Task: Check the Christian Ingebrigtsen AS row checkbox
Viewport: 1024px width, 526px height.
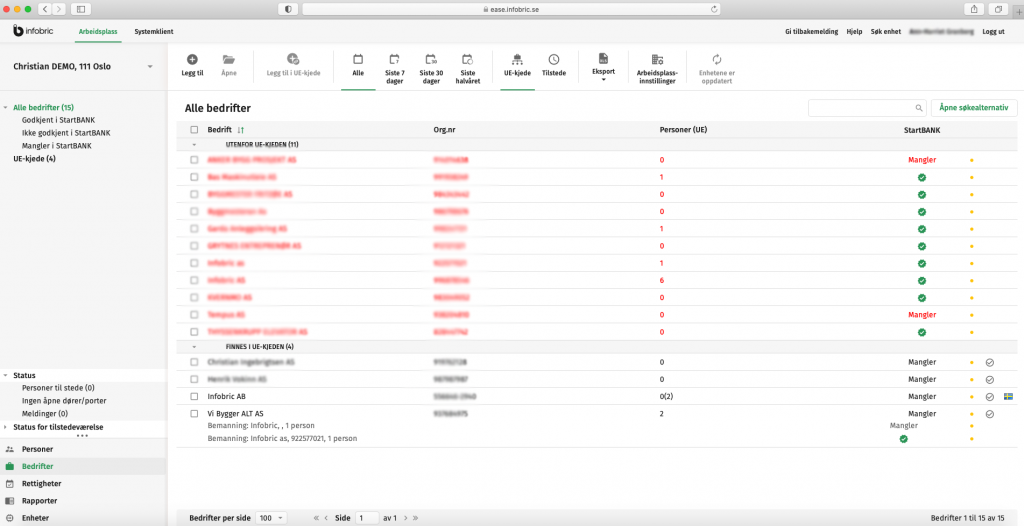Action: [x=194, y=362]
